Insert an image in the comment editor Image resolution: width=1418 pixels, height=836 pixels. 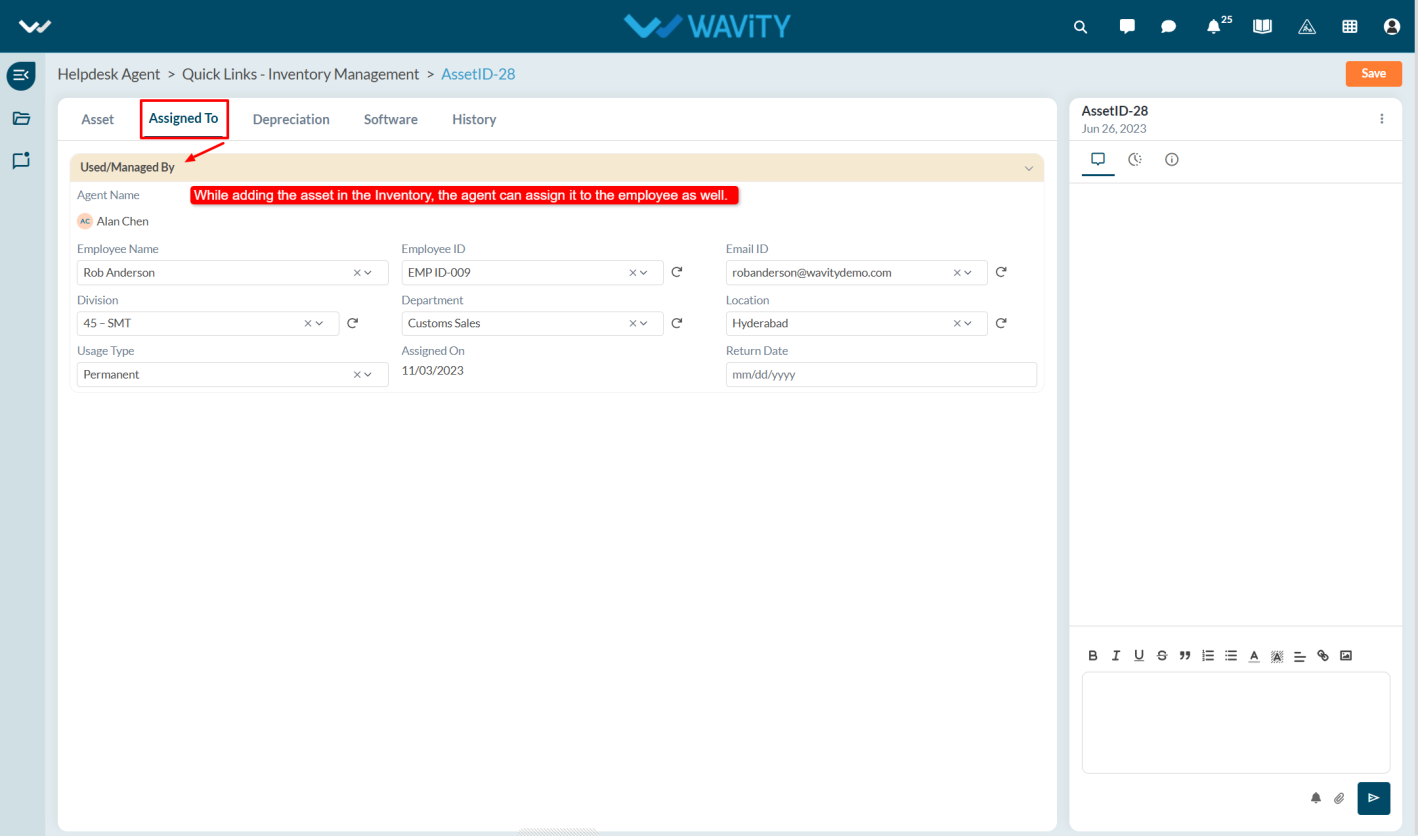(x=1346, y=656)
